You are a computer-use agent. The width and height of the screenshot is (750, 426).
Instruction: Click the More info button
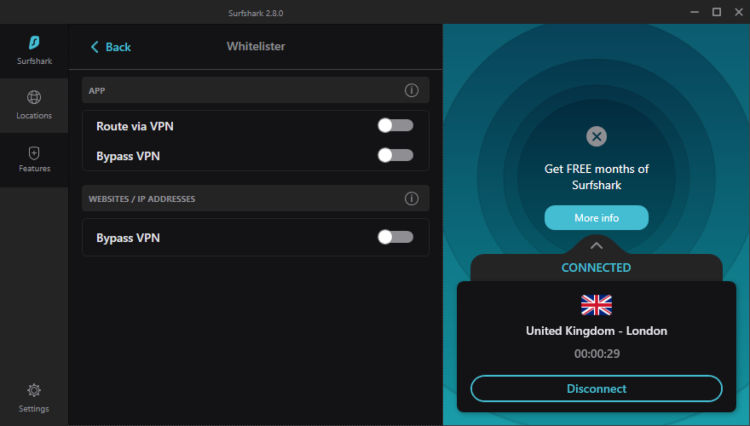(596, 218)
